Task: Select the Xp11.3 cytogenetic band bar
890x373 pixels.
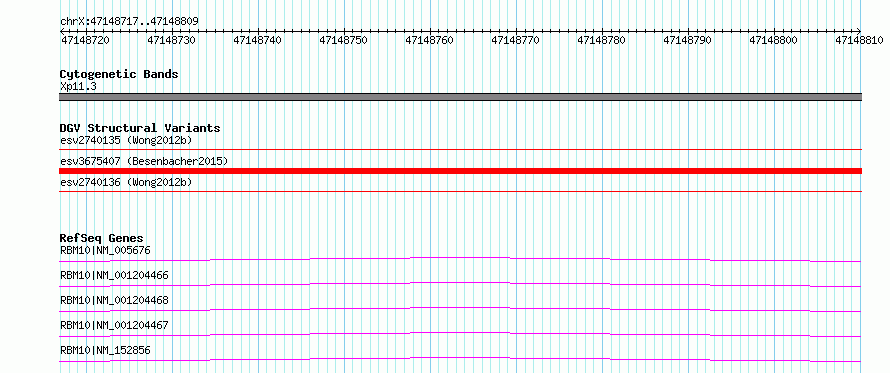Action: tap(460, 97)
